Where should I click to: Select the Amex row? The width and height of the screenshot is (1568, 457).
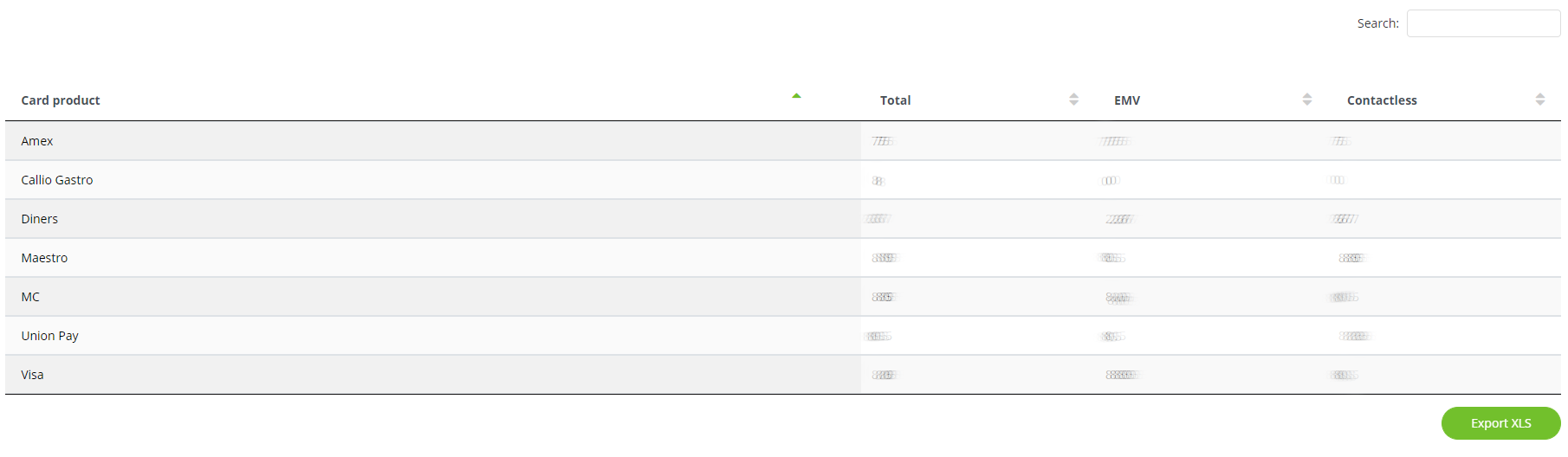(783, 141)
